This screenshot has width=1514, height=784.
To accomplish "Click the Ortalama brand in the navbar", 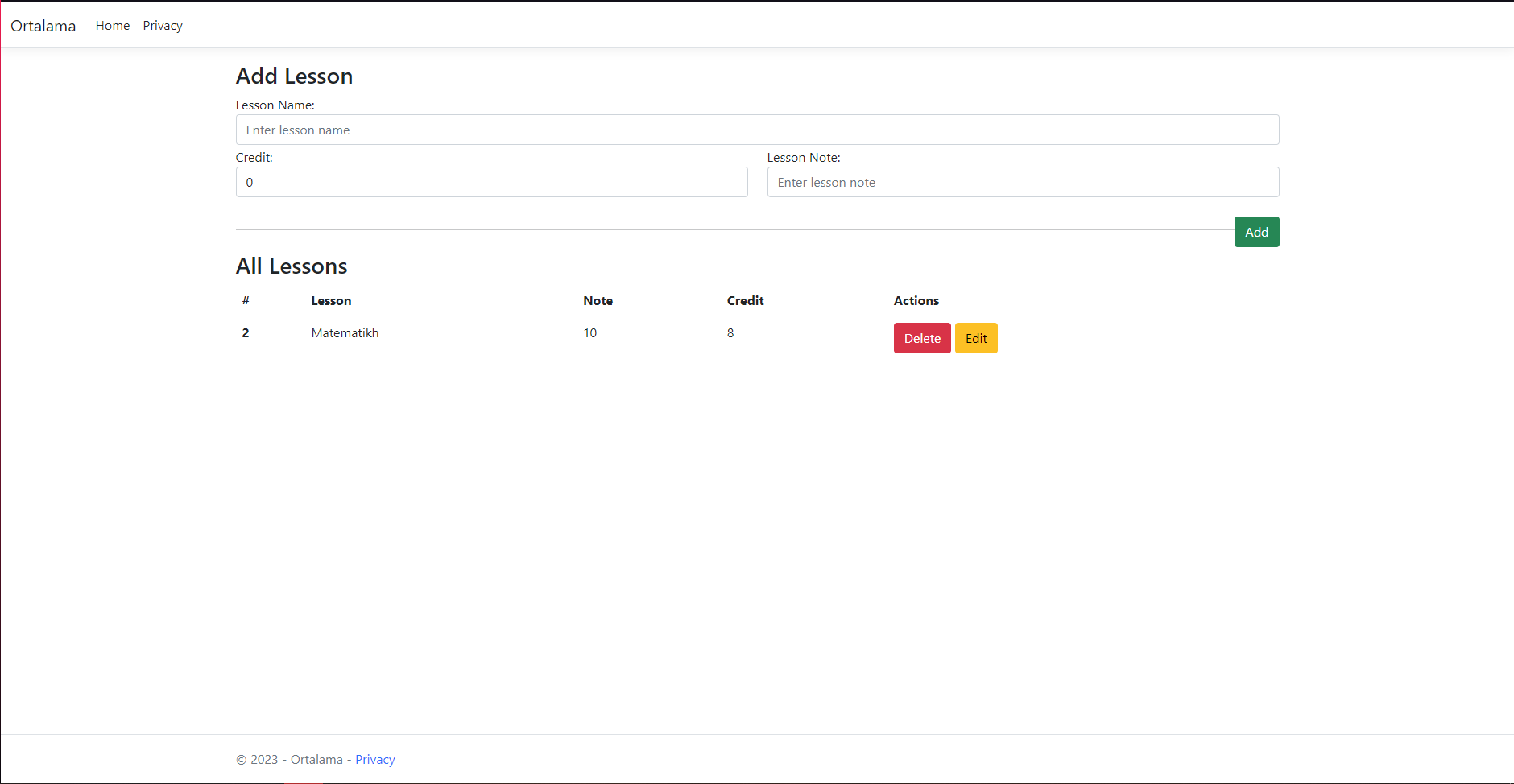I will pos(43,26).
